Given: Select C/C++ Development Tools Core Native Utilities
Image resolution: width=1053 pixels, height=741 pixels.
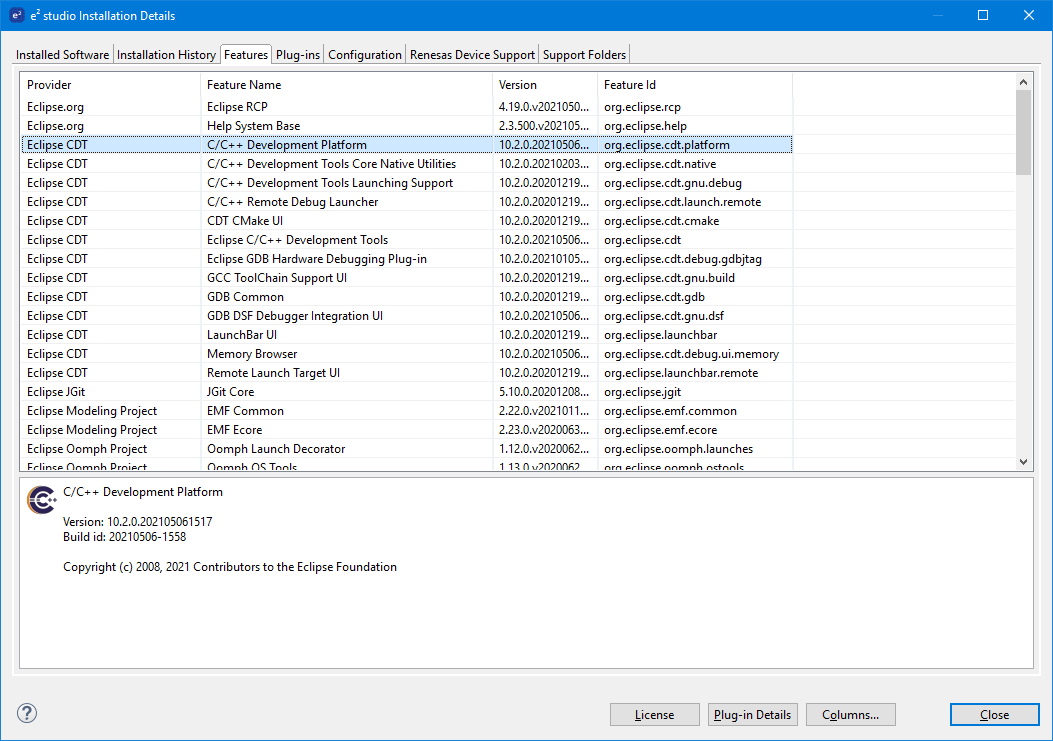Looking at the screenshot, I should pyautogui.click(x=406, y=164).
